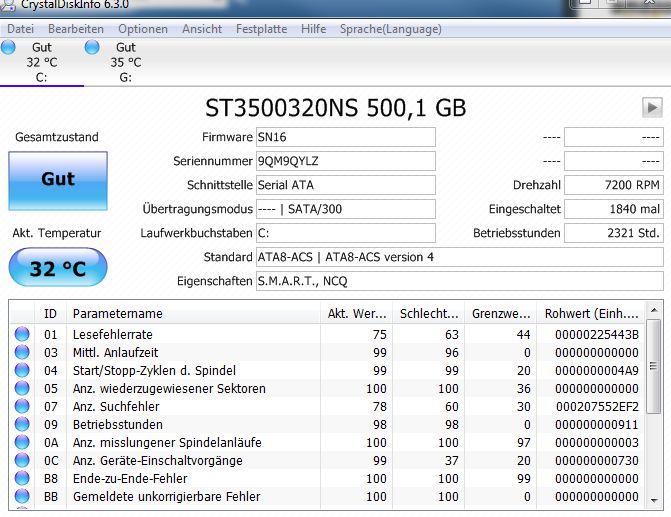Click raw value 000000000911
The image size is (671, 517).
point(597,424)
